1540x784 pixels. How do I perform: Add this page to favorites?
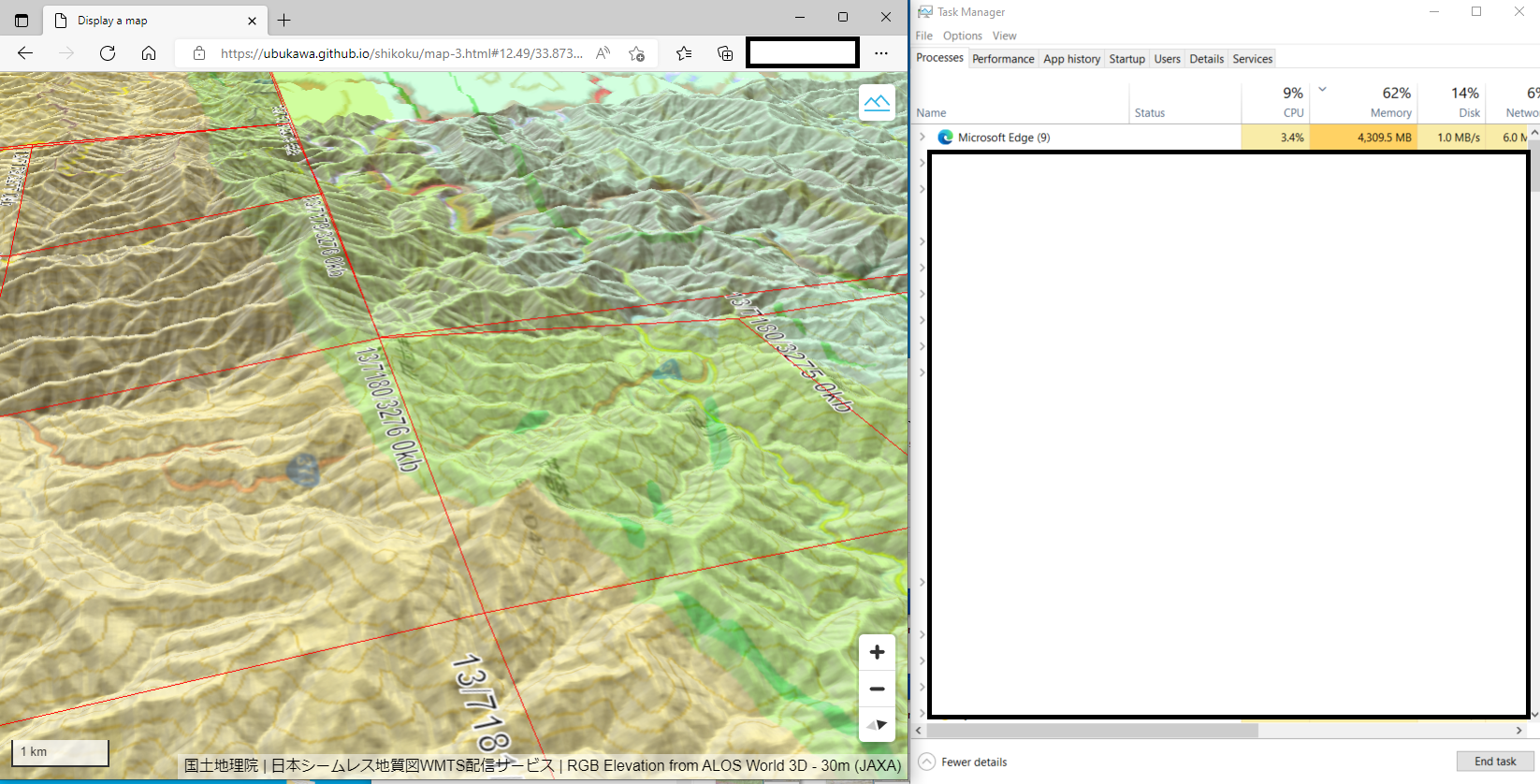637,53
